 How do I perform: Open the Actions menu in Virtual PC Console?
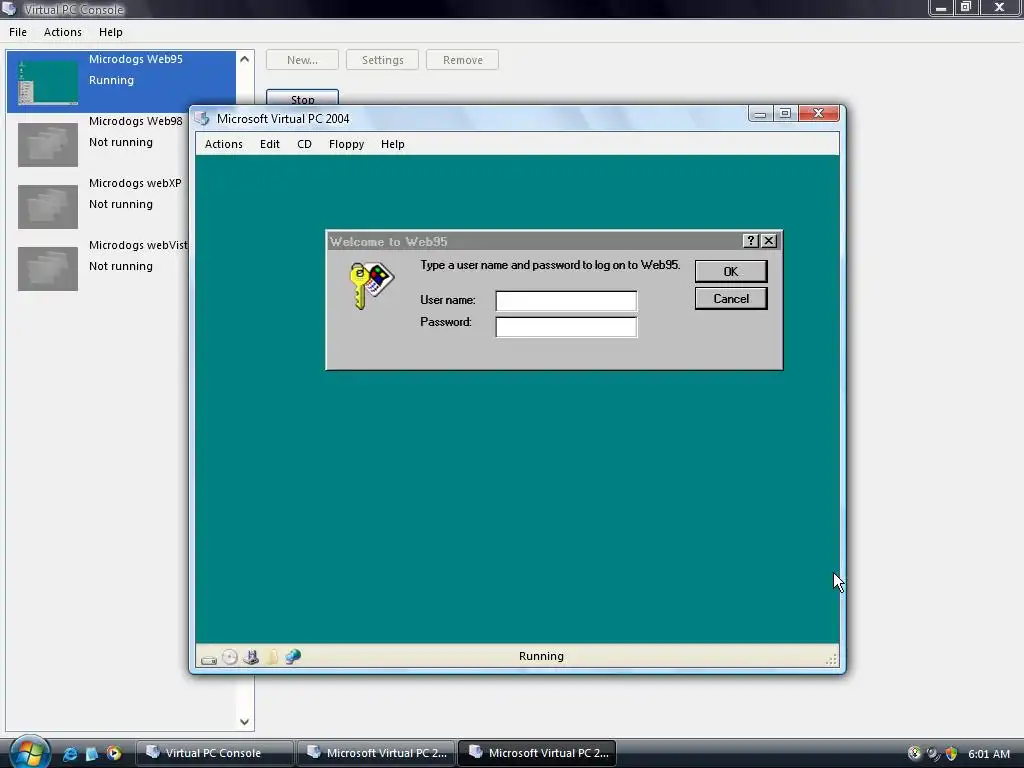[63, 32]
